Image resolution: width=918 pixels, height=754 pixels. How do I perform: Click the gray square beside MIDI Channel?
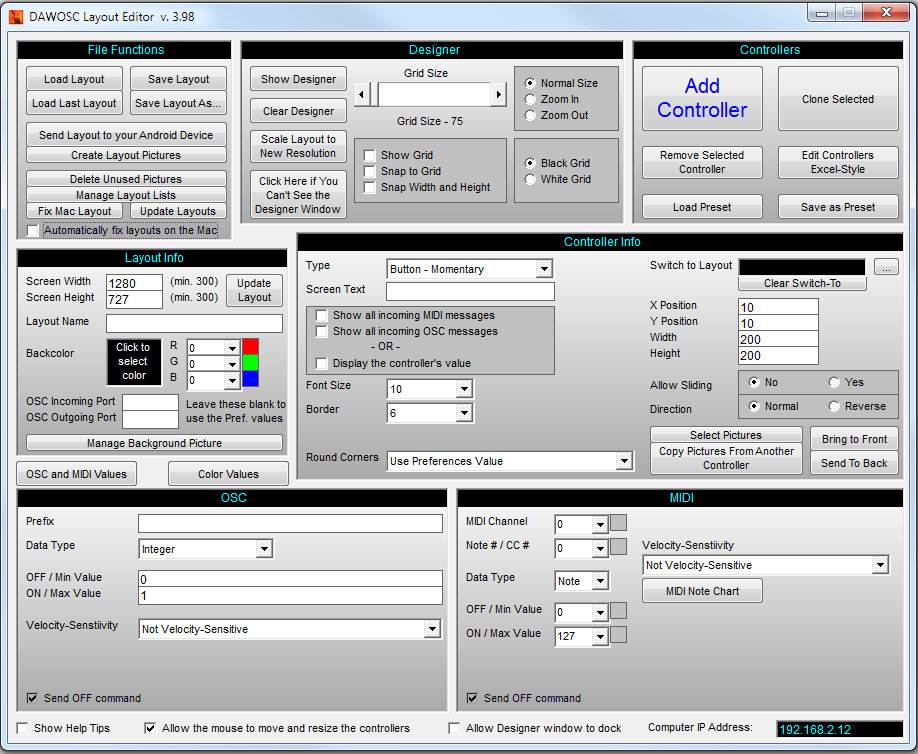point(619,523)
